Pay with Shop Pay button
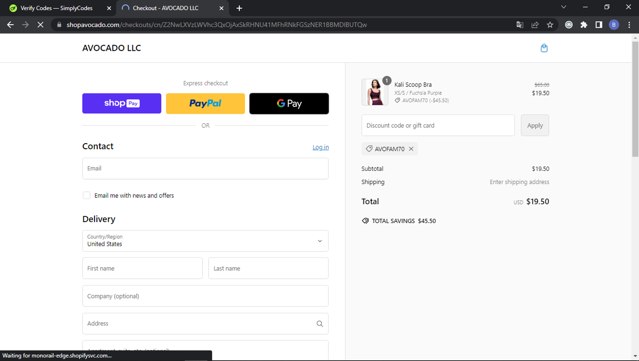Screen dimensions: 639x361 pos(121,103)
